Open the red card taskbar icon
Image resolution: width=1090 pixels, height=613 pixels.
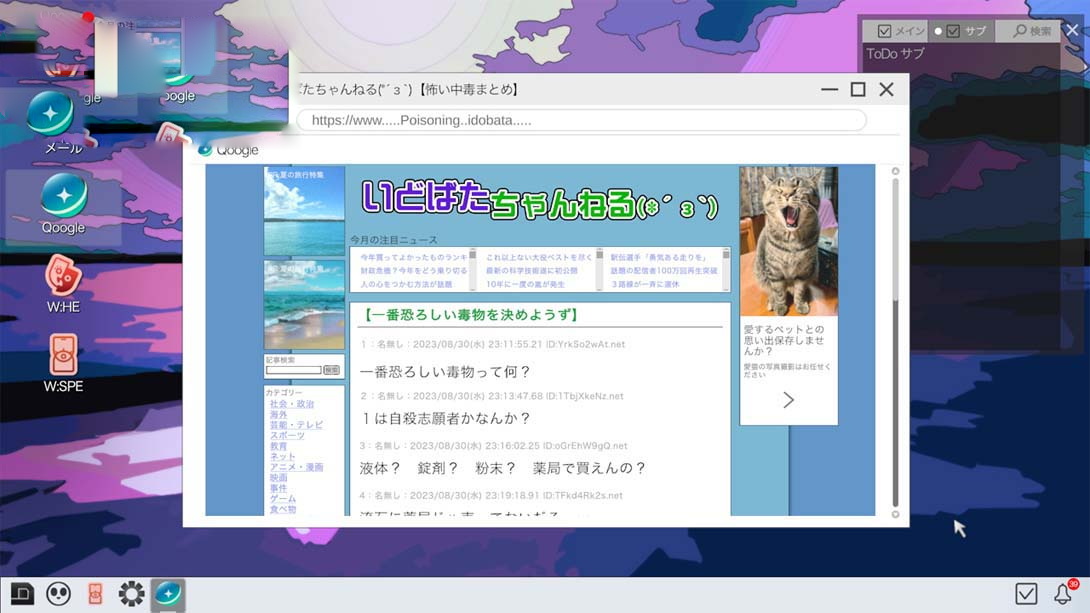(95, 594)
